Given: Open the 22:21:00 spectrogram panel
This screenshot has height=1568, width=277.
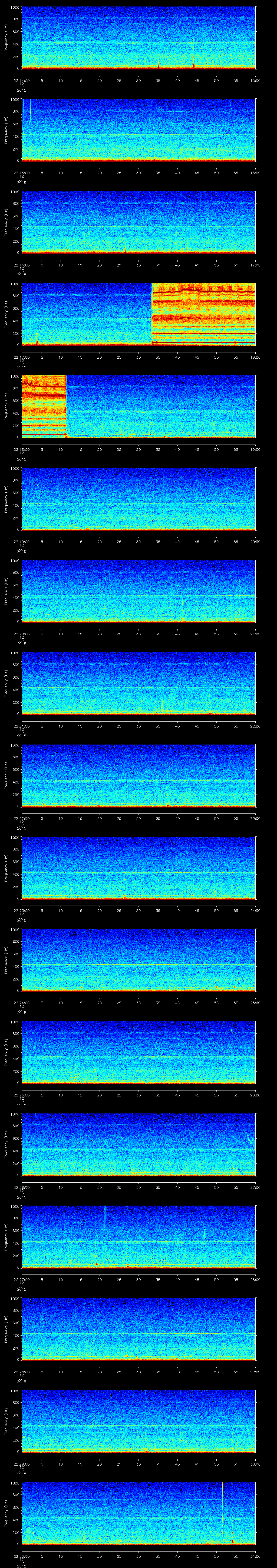Looking at the screenshot, I should point(138,683).
